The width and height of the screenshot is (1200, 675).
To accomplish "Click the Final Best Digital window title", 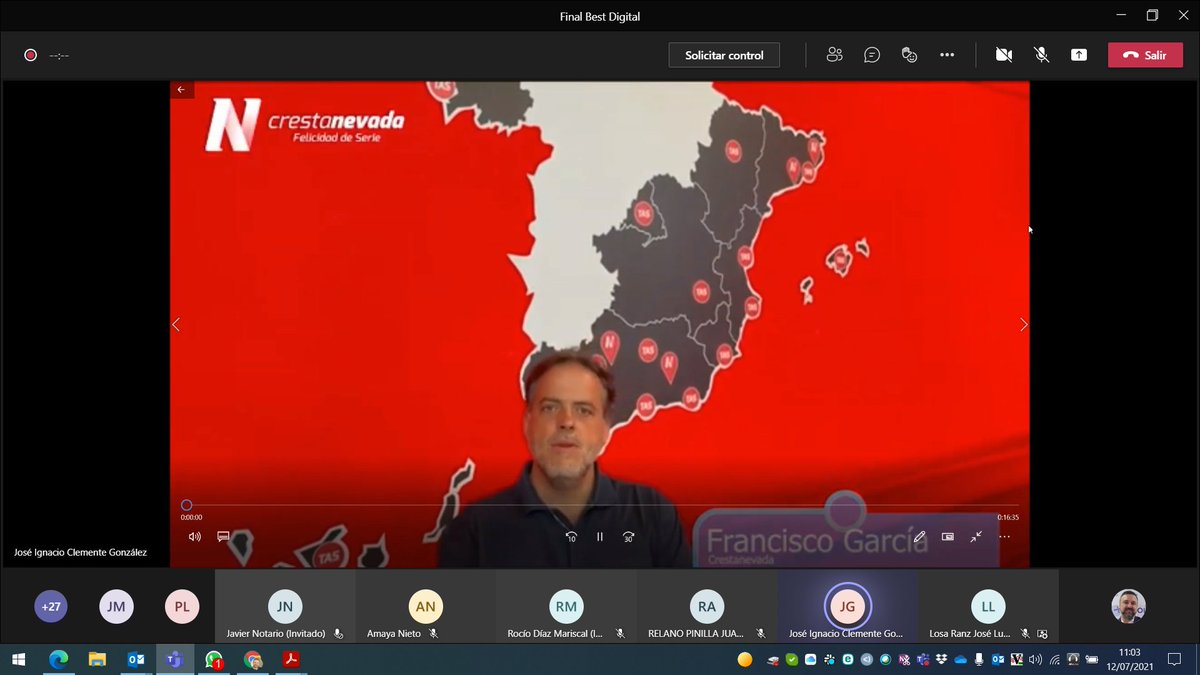I will tap(600, 16).
